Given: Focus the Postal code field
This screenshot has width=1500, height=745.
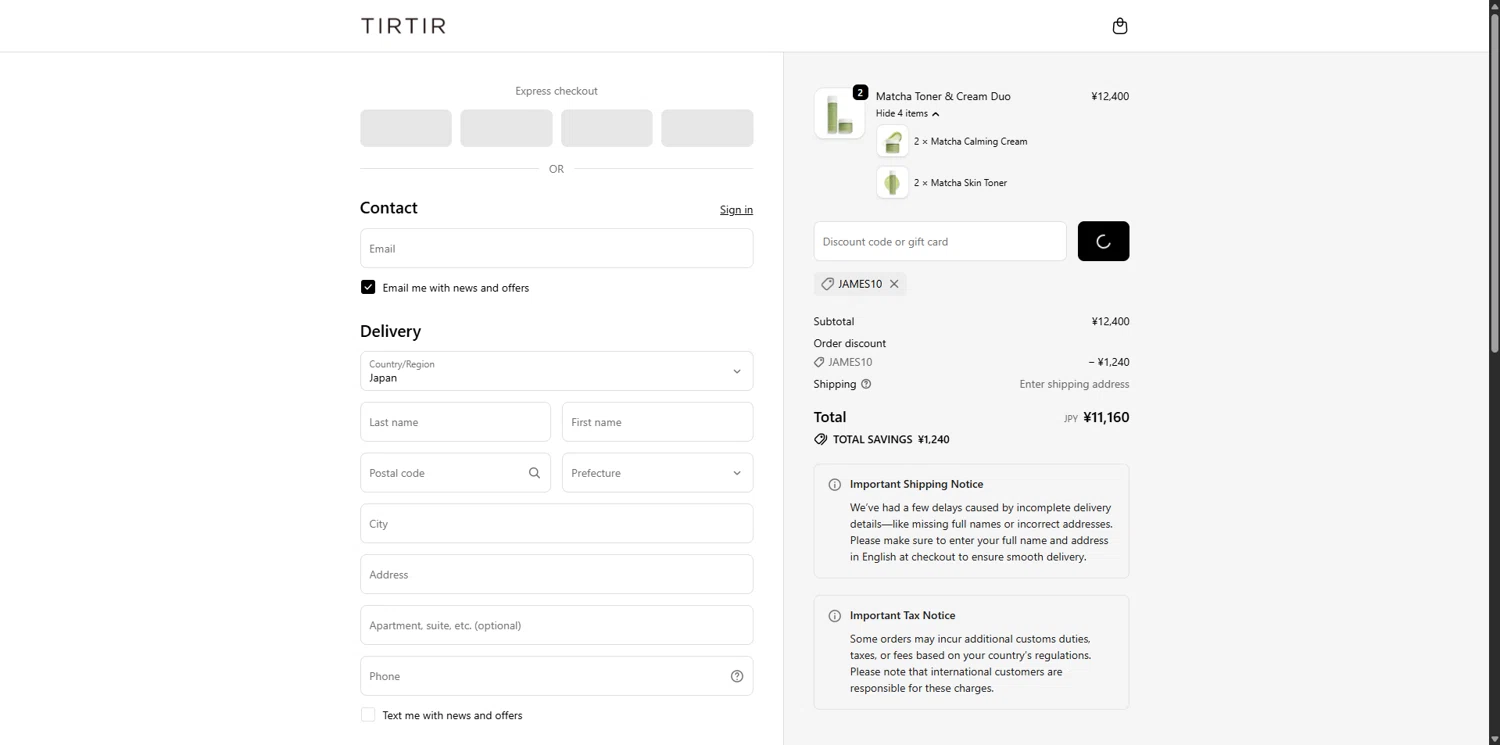Looking at the screenshot, I should (x=455, y=473).
